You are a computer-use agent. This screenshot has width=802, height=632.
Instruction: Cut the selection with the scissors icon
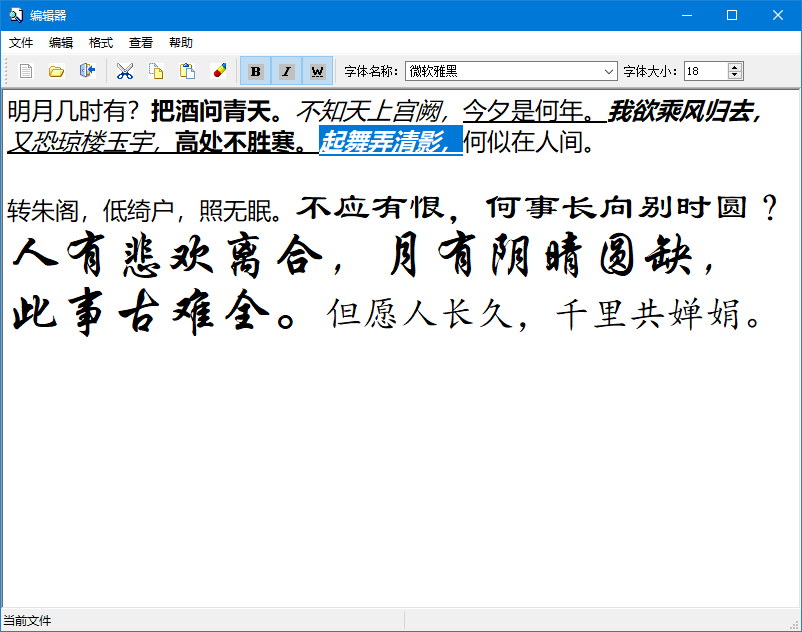click(124, 71)
